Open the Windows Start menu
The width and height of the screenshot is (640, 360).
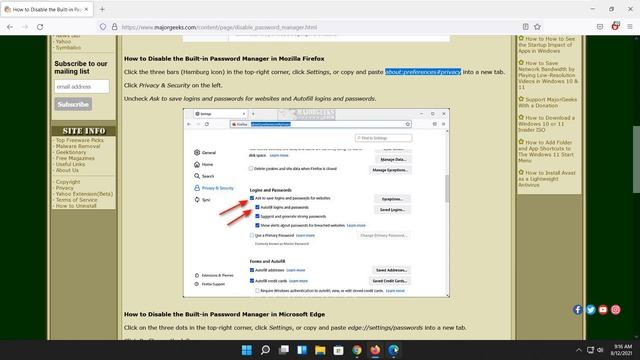coord(247,350)
